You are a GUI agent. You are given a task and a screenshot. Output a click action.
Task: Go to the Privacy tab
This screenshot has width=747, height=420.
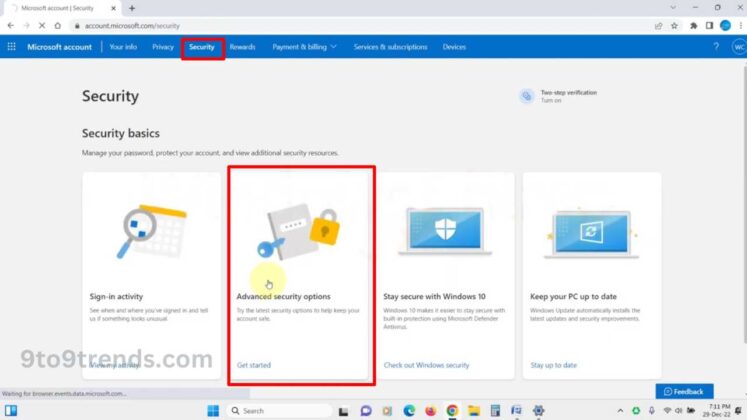[163, 47]
